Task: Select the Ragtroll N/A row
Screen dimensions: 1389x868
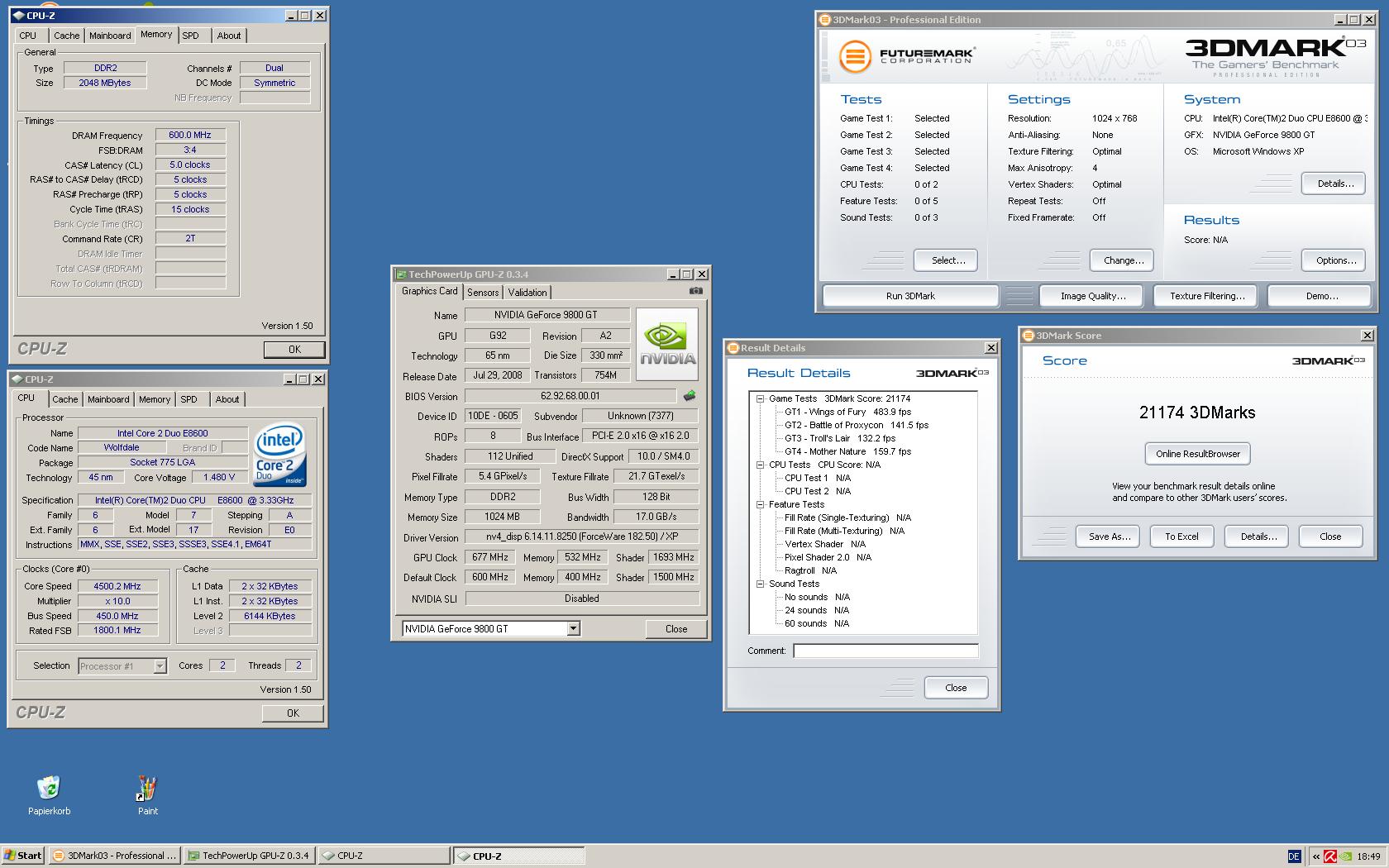Action: pyautogui.click(x=810, y=570)
